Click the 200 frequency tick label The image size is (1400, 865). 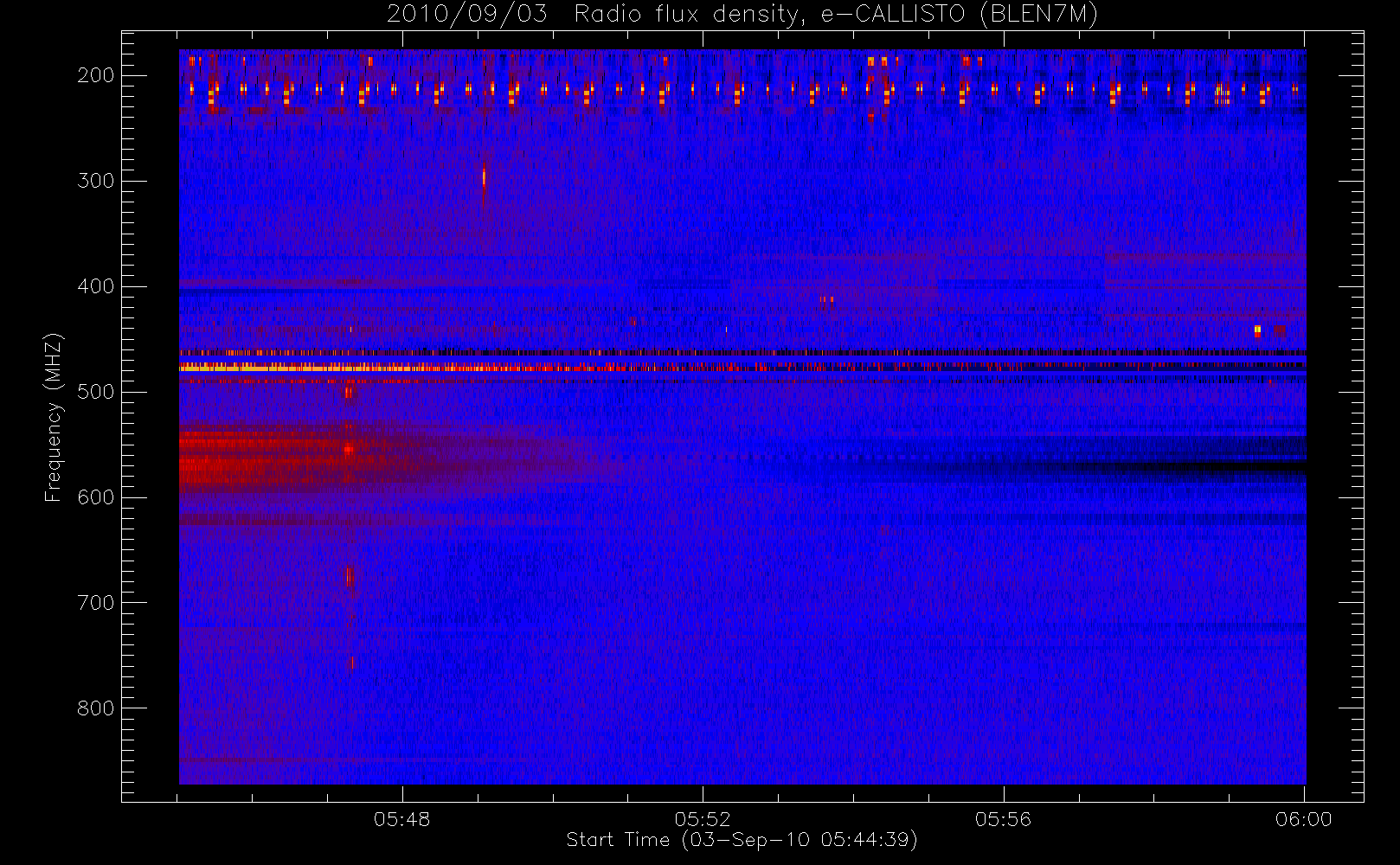[96, 75]
